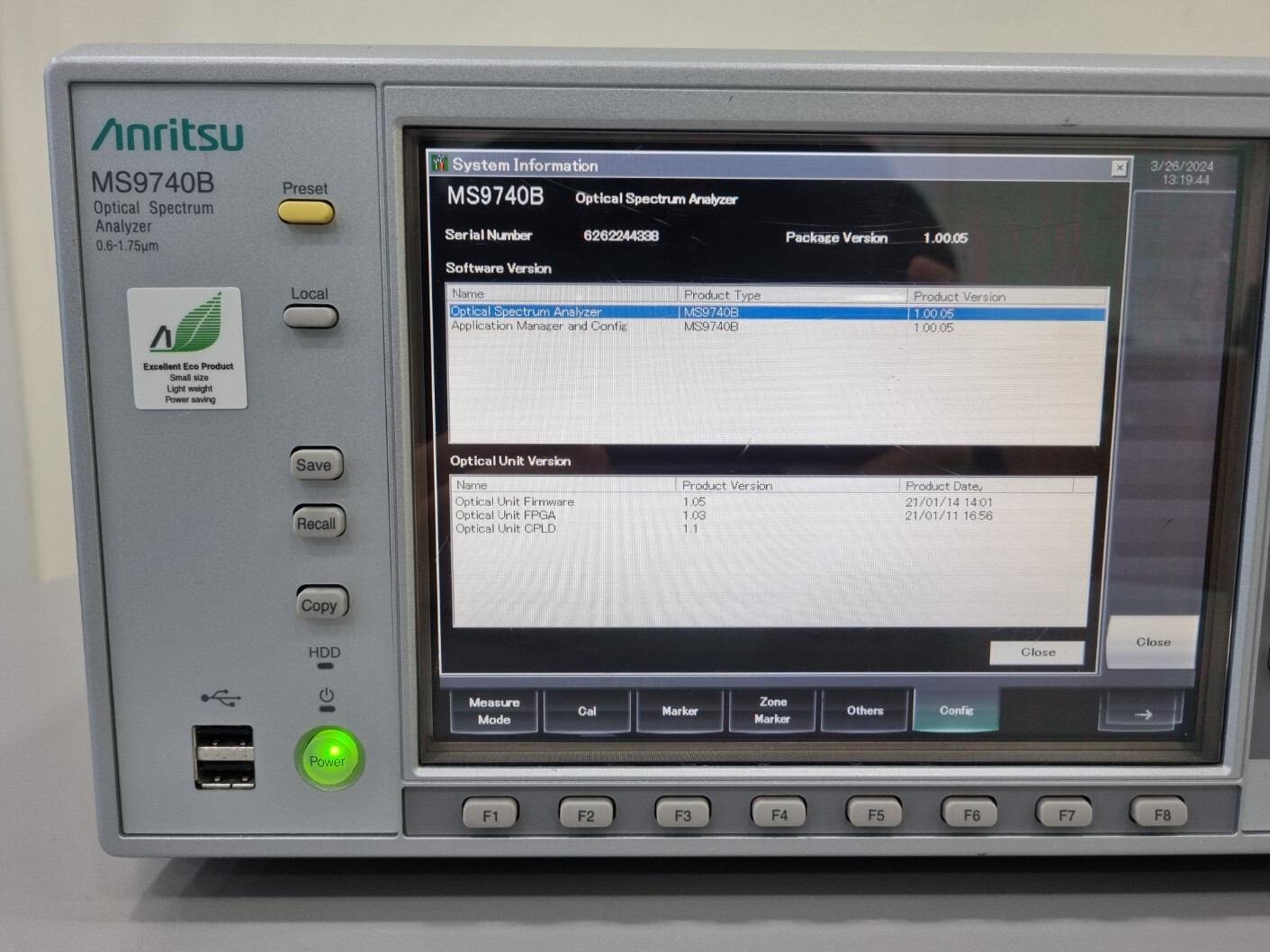Open the Config menu
The image size is (1270, 952).
click(956, 710)
